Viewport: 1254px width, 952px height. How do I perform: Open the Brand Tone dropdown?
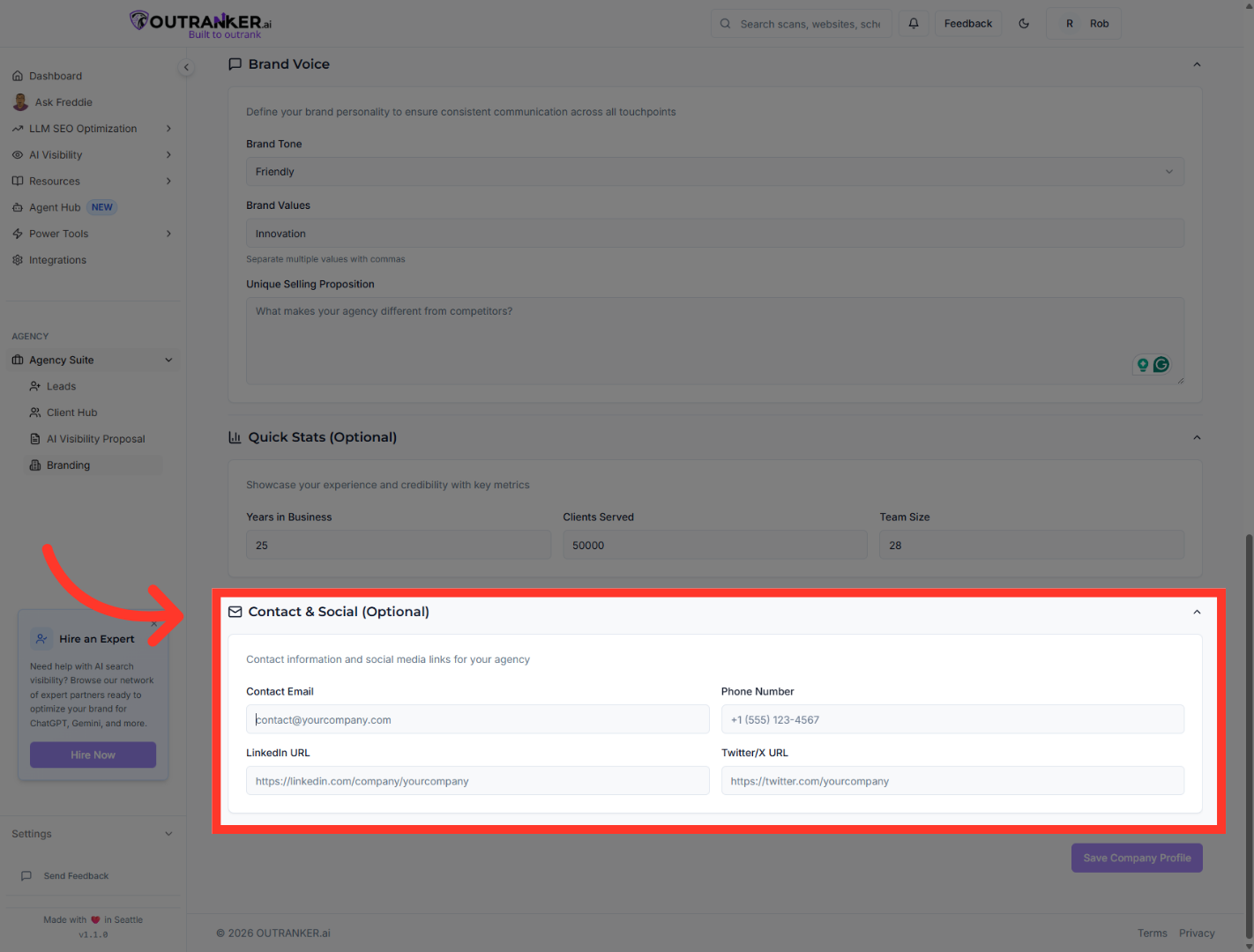tap(714, 171)
